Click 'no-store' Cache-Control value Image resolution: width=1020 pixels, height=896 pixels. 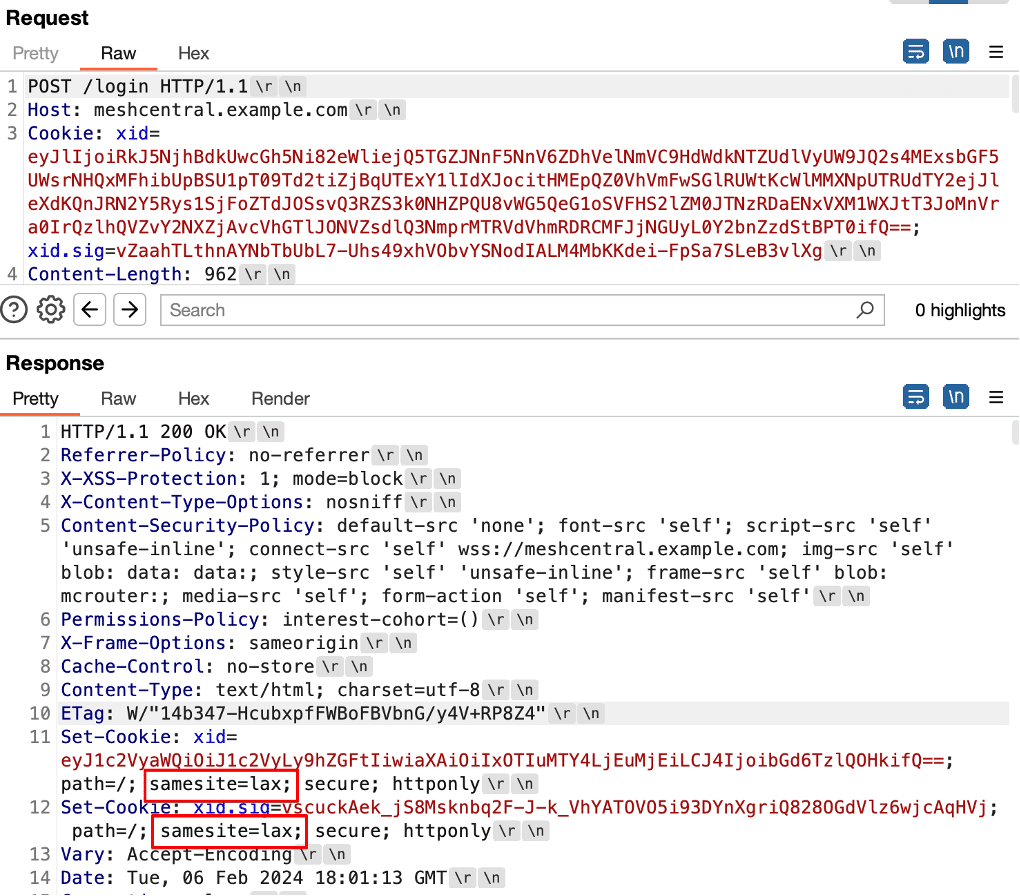(x=271, y=666)
